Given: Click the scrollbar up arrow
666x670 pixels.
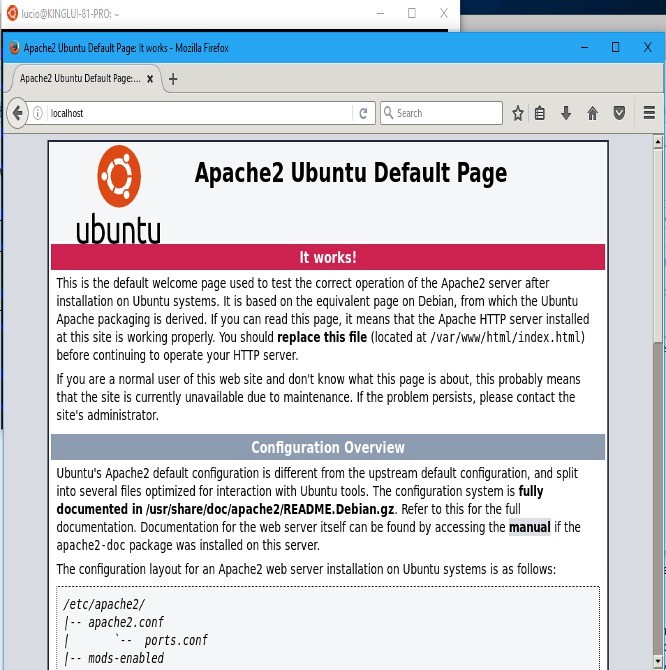Looking at the screenshot, I should [657, 147].
